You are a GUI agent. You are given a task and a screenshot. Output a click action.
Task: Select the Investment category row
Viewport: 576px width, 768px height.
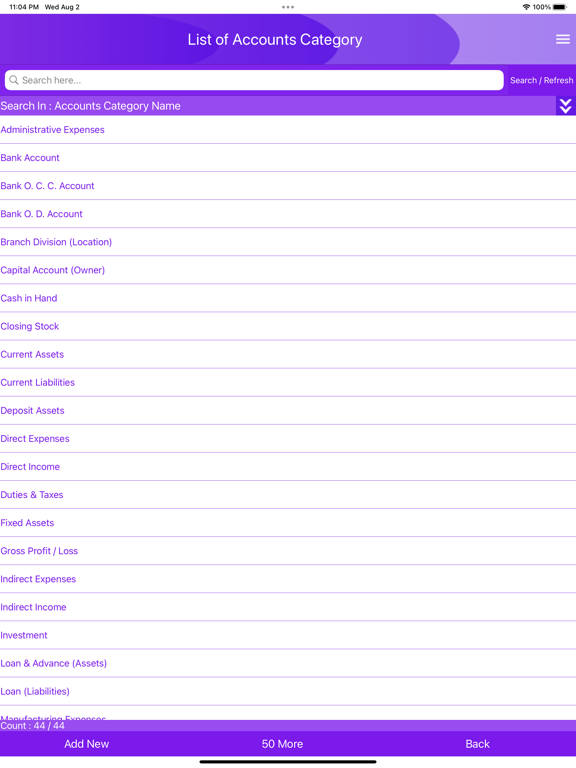coord(288,635)
